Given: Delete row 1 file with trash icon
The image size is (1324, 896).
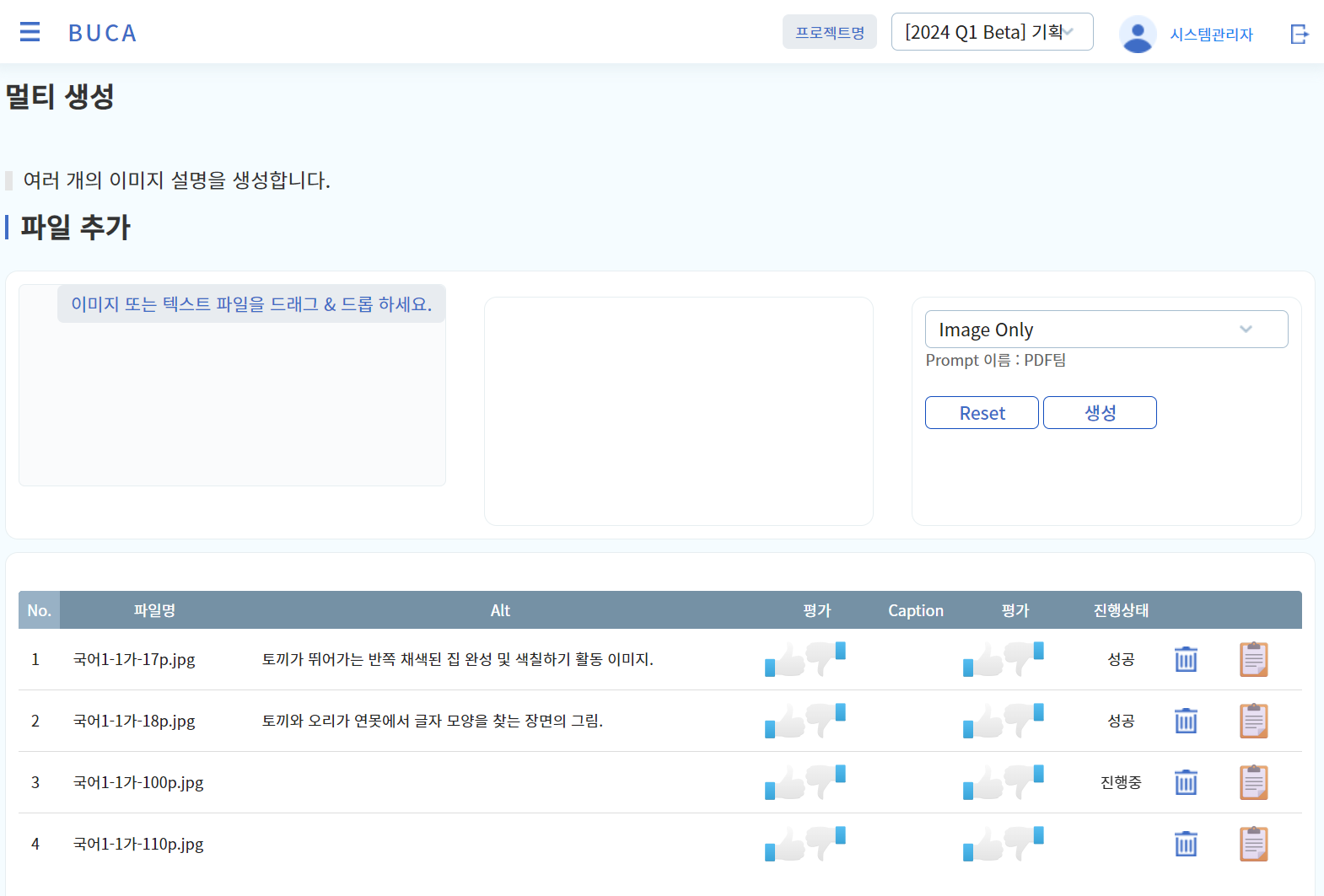Looking at the screenshot, I should click(x=1186, y=659).
